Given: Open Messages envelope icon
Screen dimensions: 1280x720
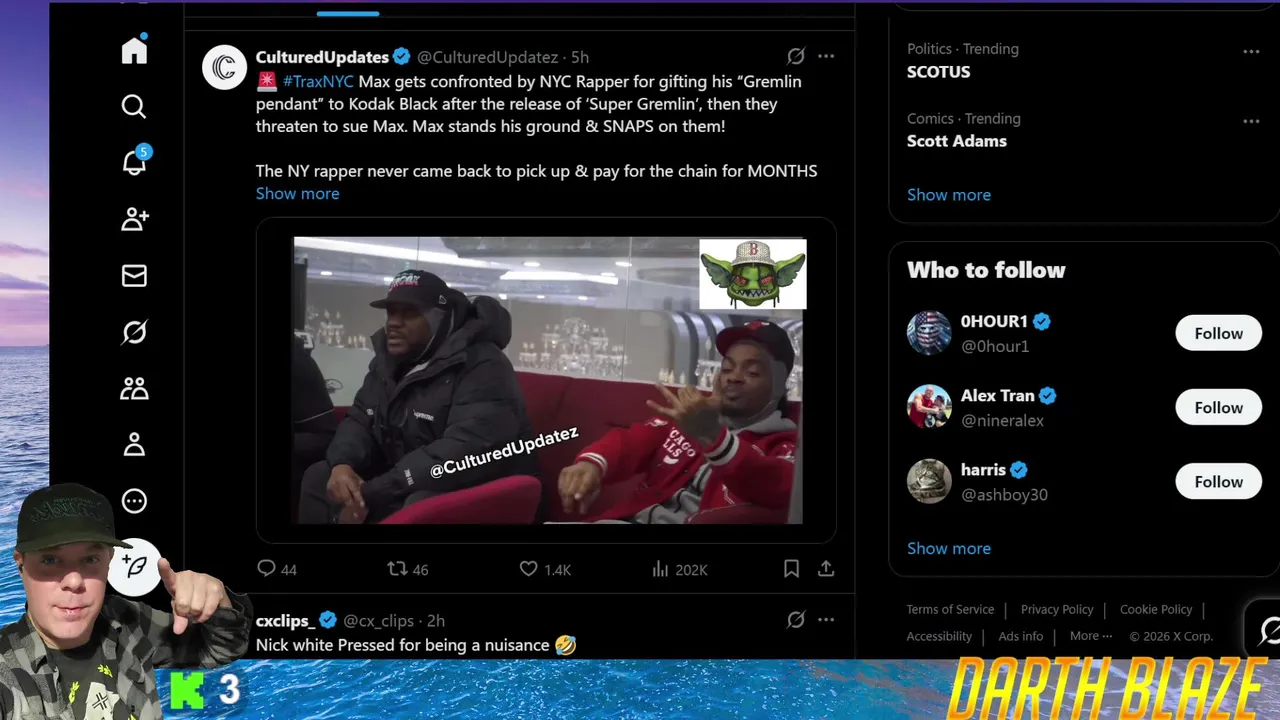Looking at the screenshot, I should (x=134, y=276).
